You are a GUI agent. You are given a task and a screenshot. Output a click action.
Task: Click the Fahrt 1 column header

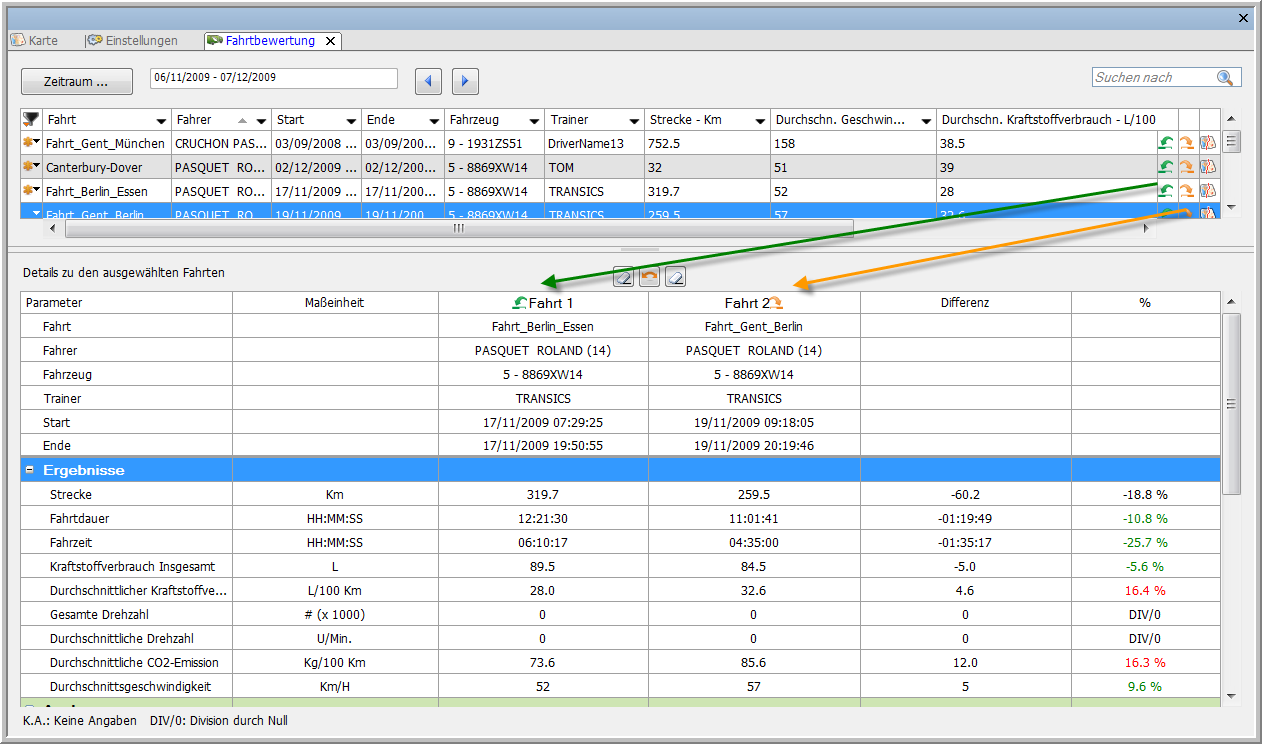543,302
